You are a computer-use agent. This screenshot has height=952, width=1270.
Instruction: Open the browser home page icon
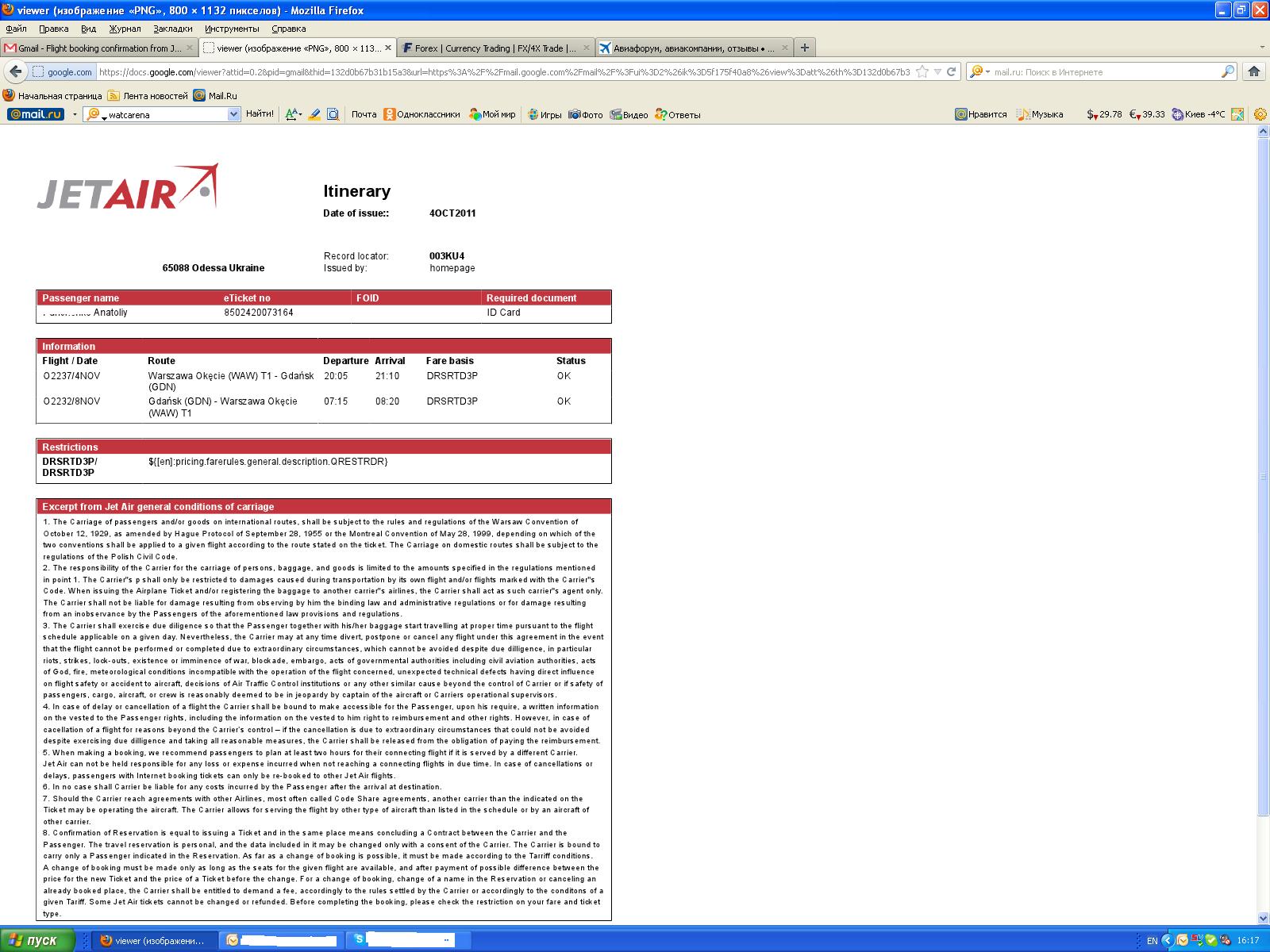1254,71
